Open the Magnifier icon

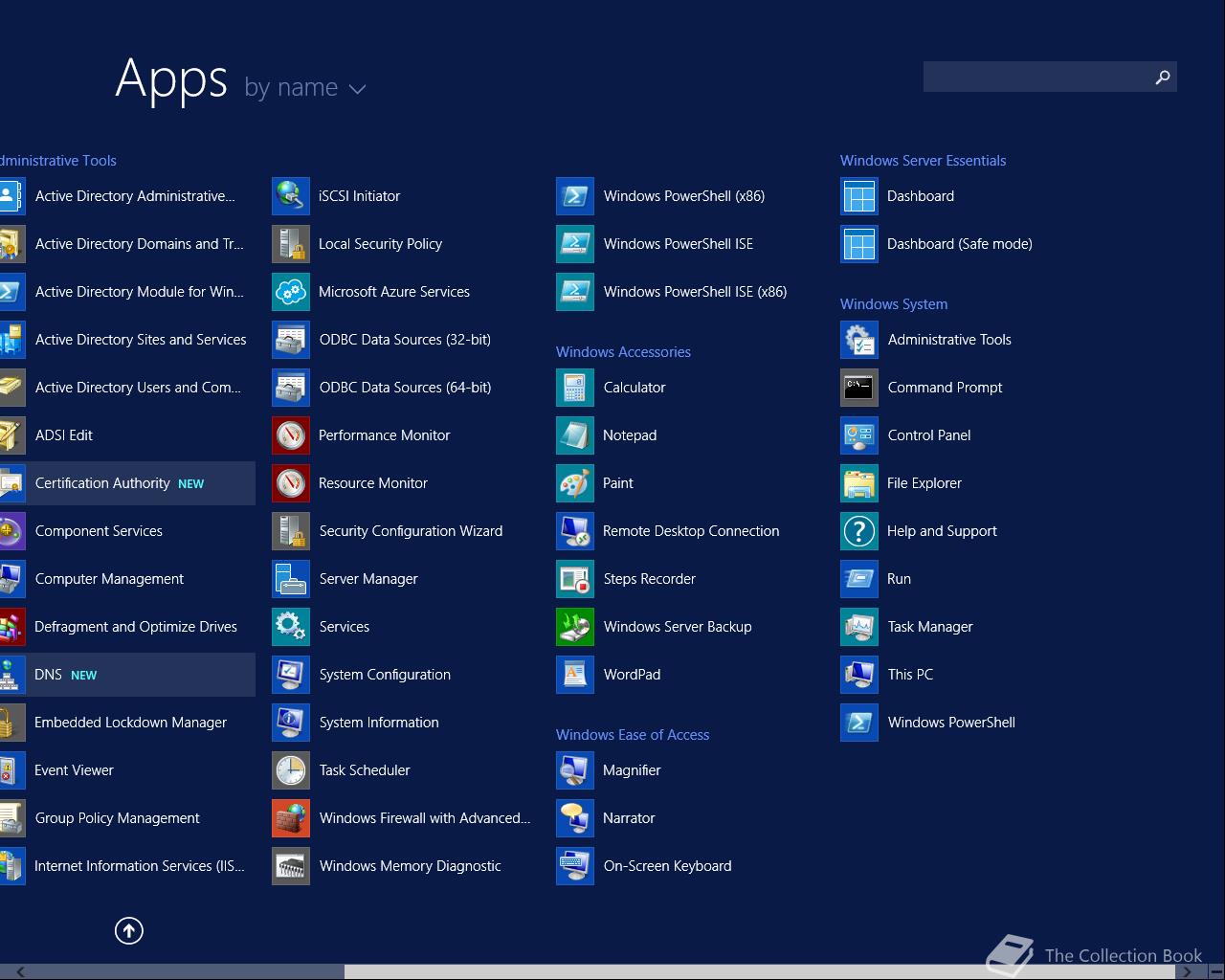(x=575, y=770)
